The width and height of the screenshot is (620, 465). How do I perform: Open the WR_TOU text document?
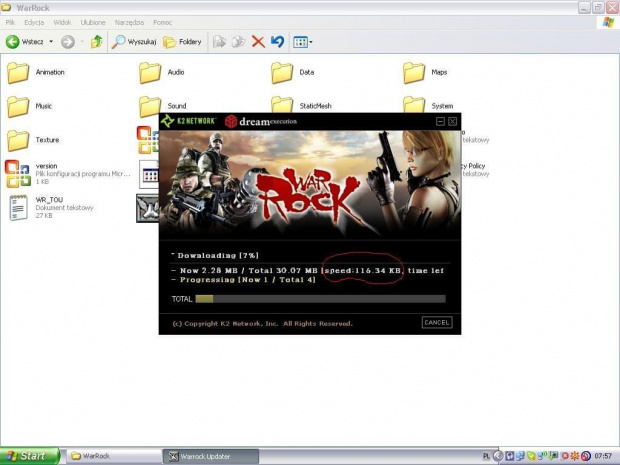pyautogui.click(x=18, y=206)
